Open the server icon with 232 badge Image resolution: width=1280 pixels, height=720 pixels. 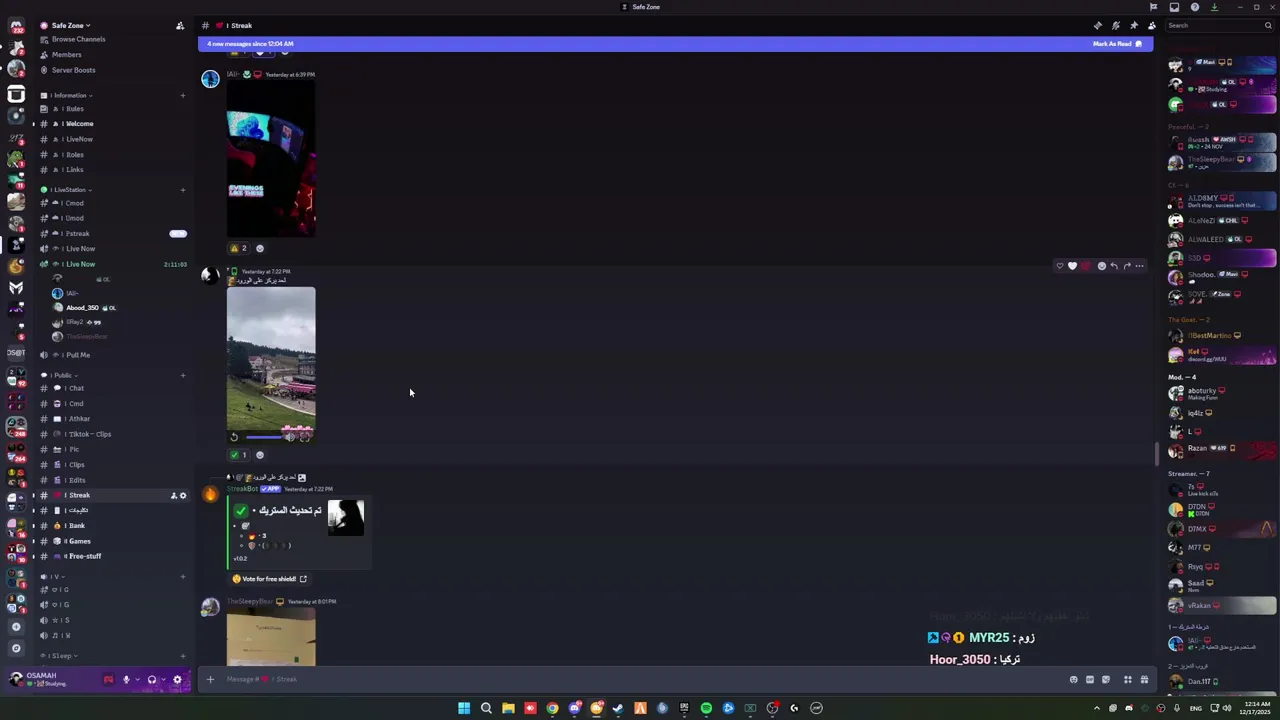point(16,26)
